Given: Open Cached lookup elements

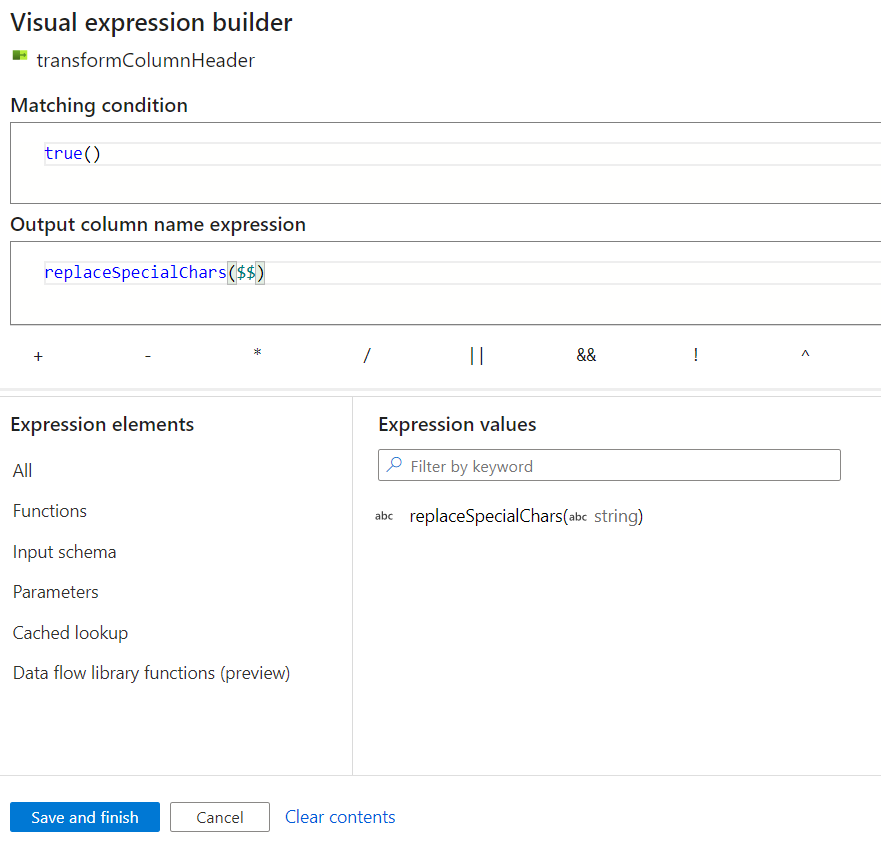Looking at the screenshot, I should [70, 632].
